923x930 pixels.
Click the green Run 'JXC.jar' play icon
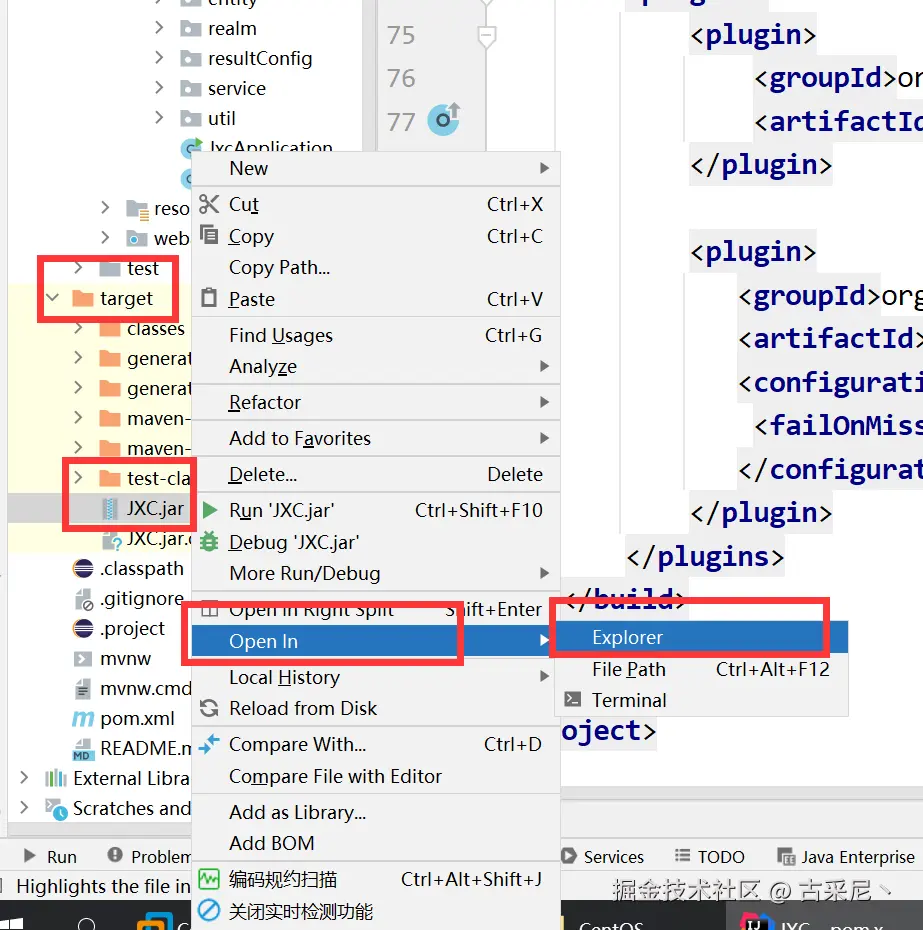[209, 510]
